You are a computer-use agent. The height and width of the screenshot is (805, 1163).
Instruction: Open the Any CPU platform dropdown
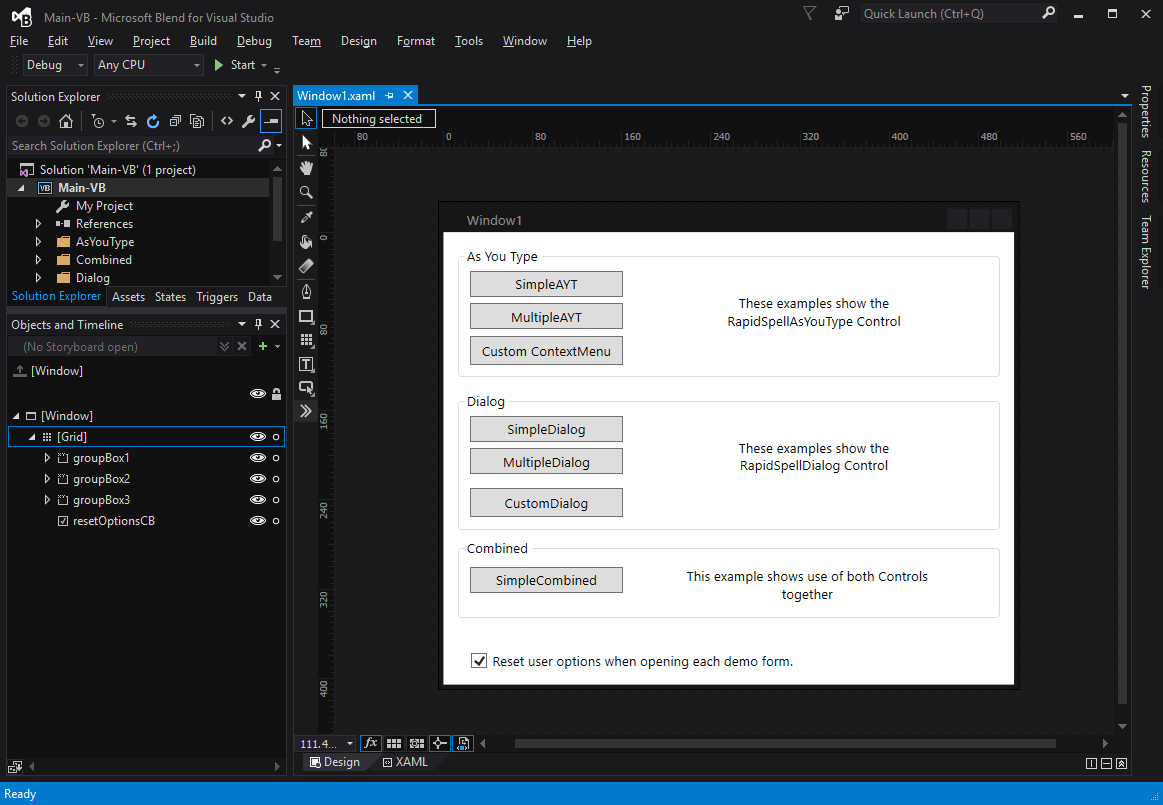(197, 65)
